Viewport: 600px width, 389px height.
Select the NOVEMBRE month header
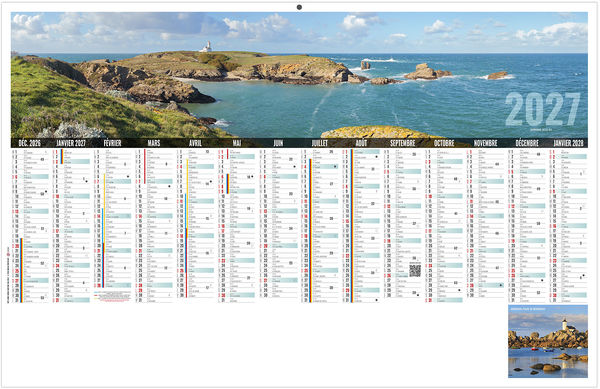[486, 143]
